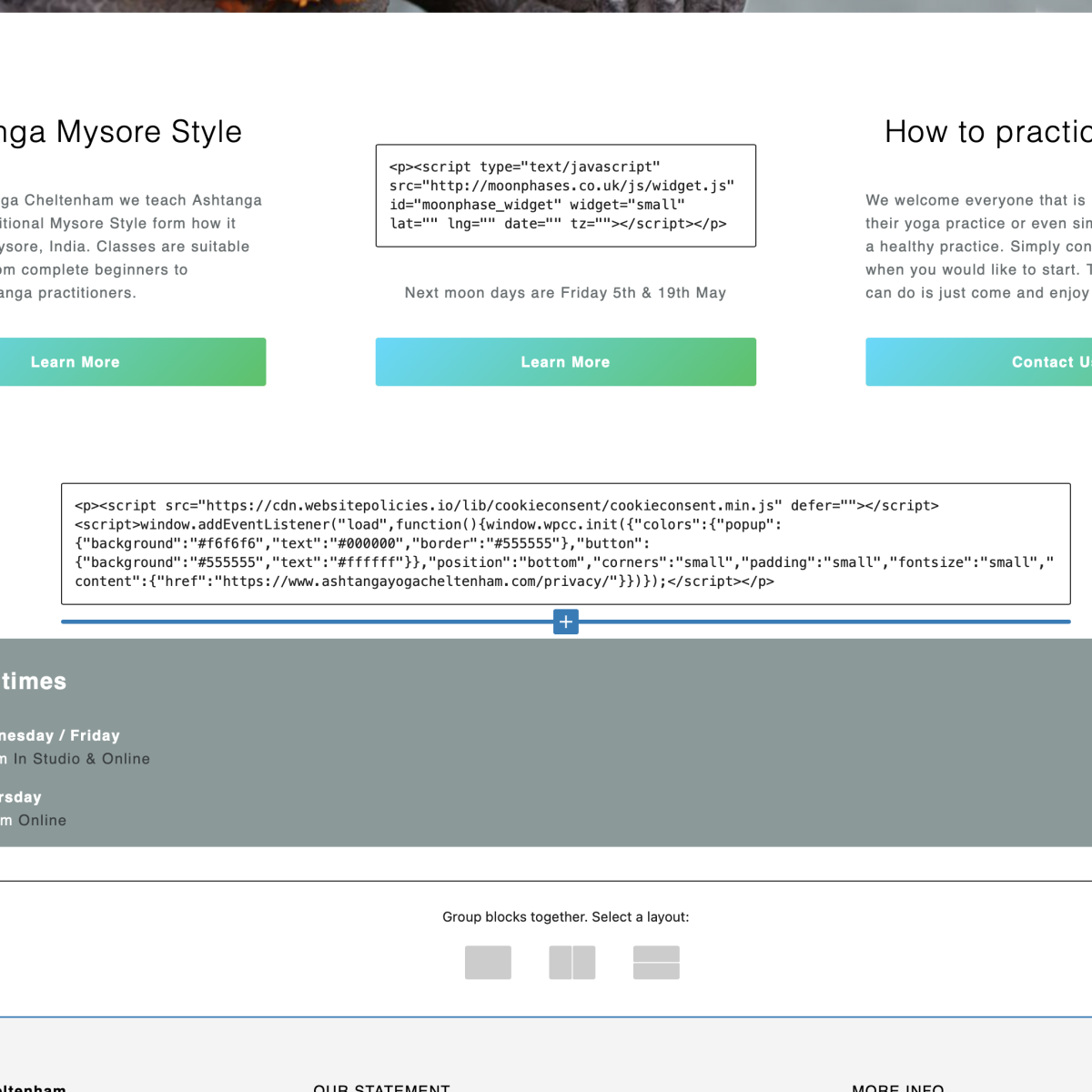The height and width of the screenshot is (1092, 1092).
Task: Click the Contact Us button
Action: pyautogui.click(x=979, y=362)
